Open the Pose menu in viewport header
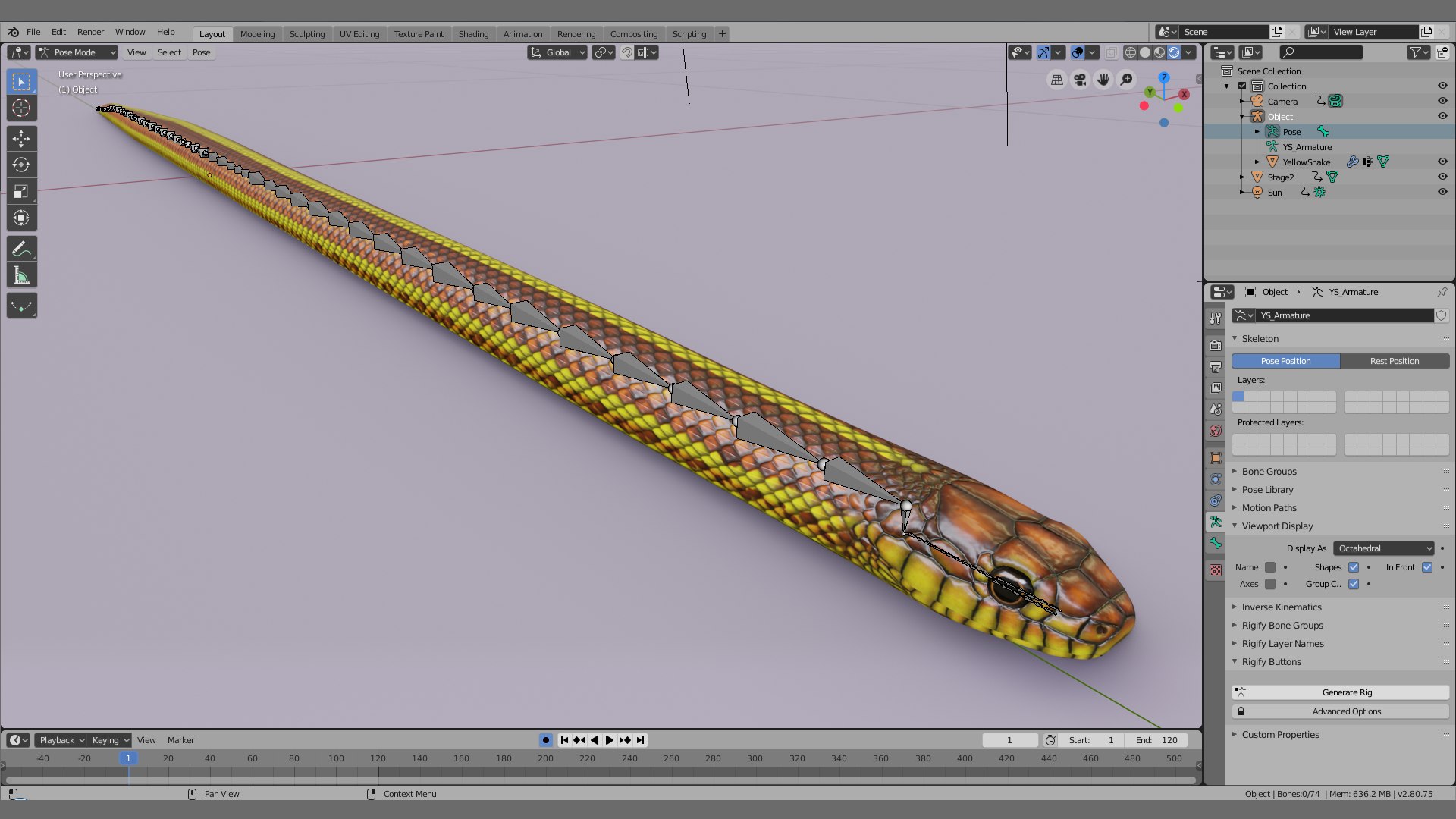 201,52
